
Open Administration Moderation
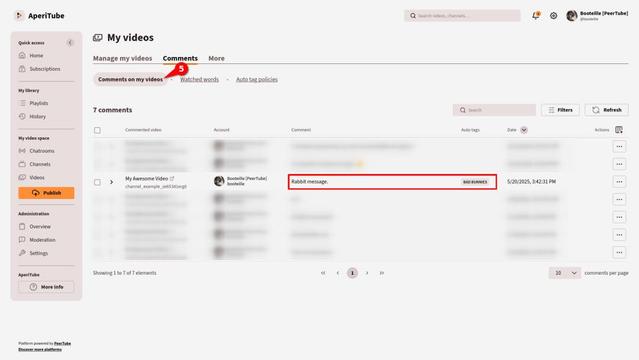pyautogui.click(x=37, y=240)
